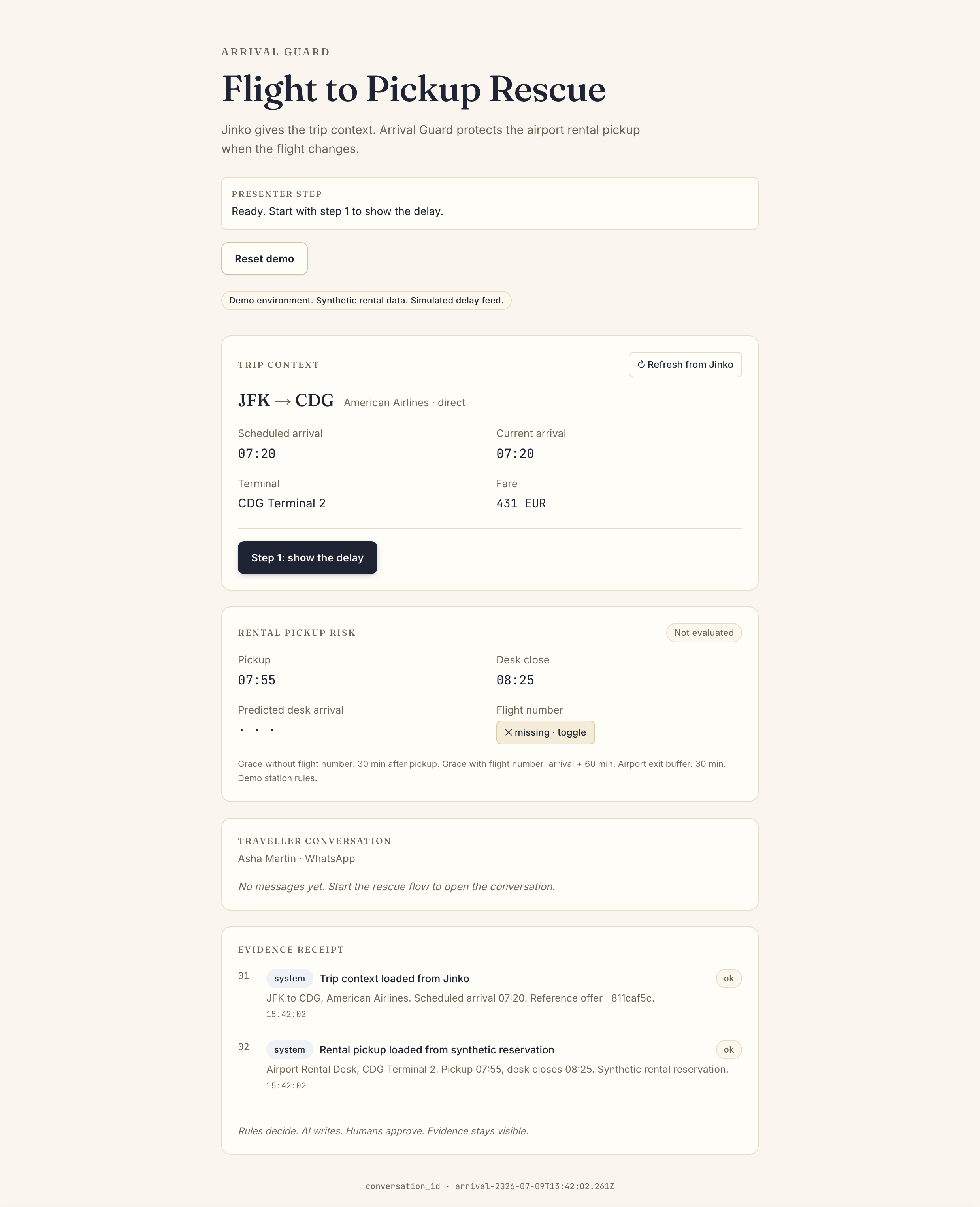Viewport: 980px width, 1207px height.
Task: Click the system tag on evidence entry 02
Action: click(289, 1050)
